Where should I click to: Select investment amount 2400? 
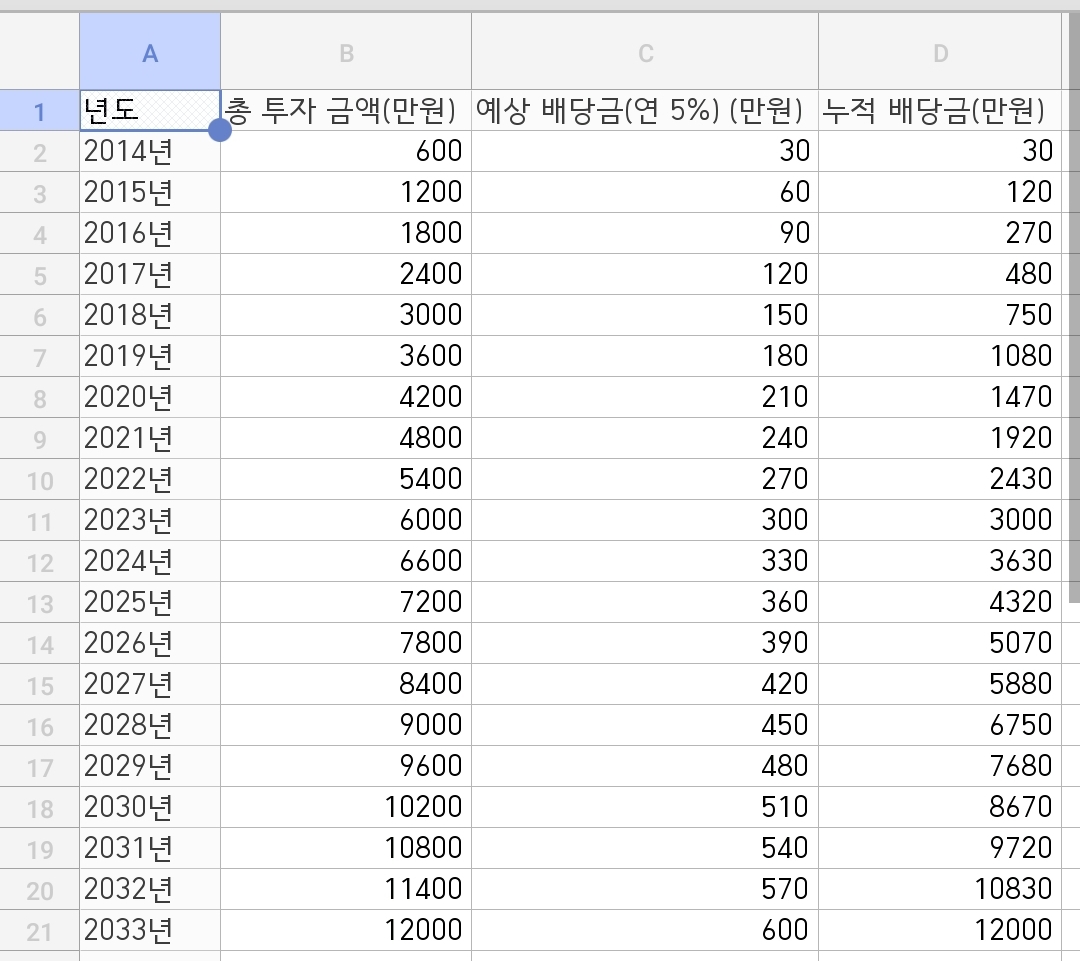tap(346, 274)
